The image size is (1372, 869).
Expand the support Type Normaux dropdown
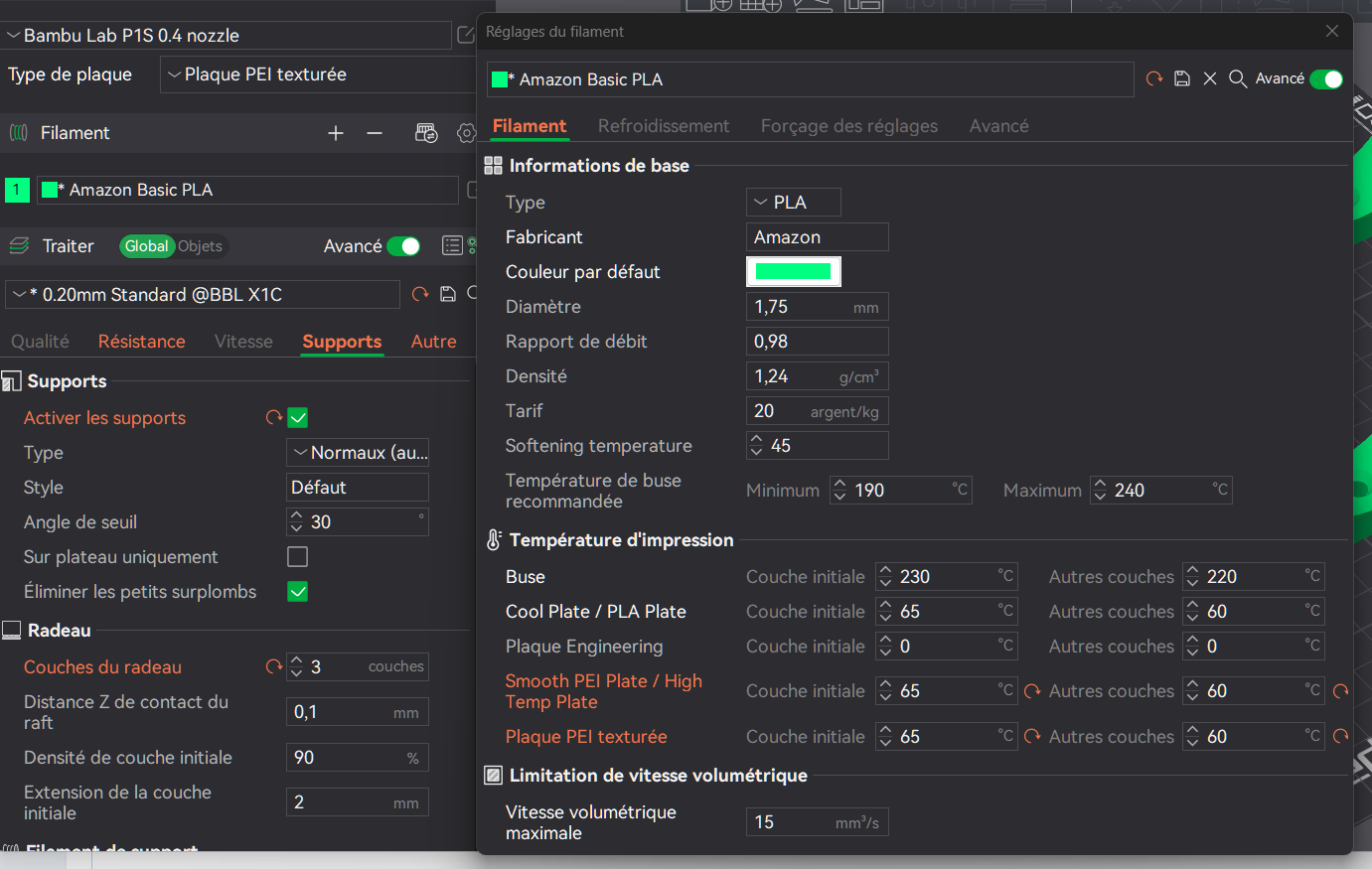pos(358,453)
